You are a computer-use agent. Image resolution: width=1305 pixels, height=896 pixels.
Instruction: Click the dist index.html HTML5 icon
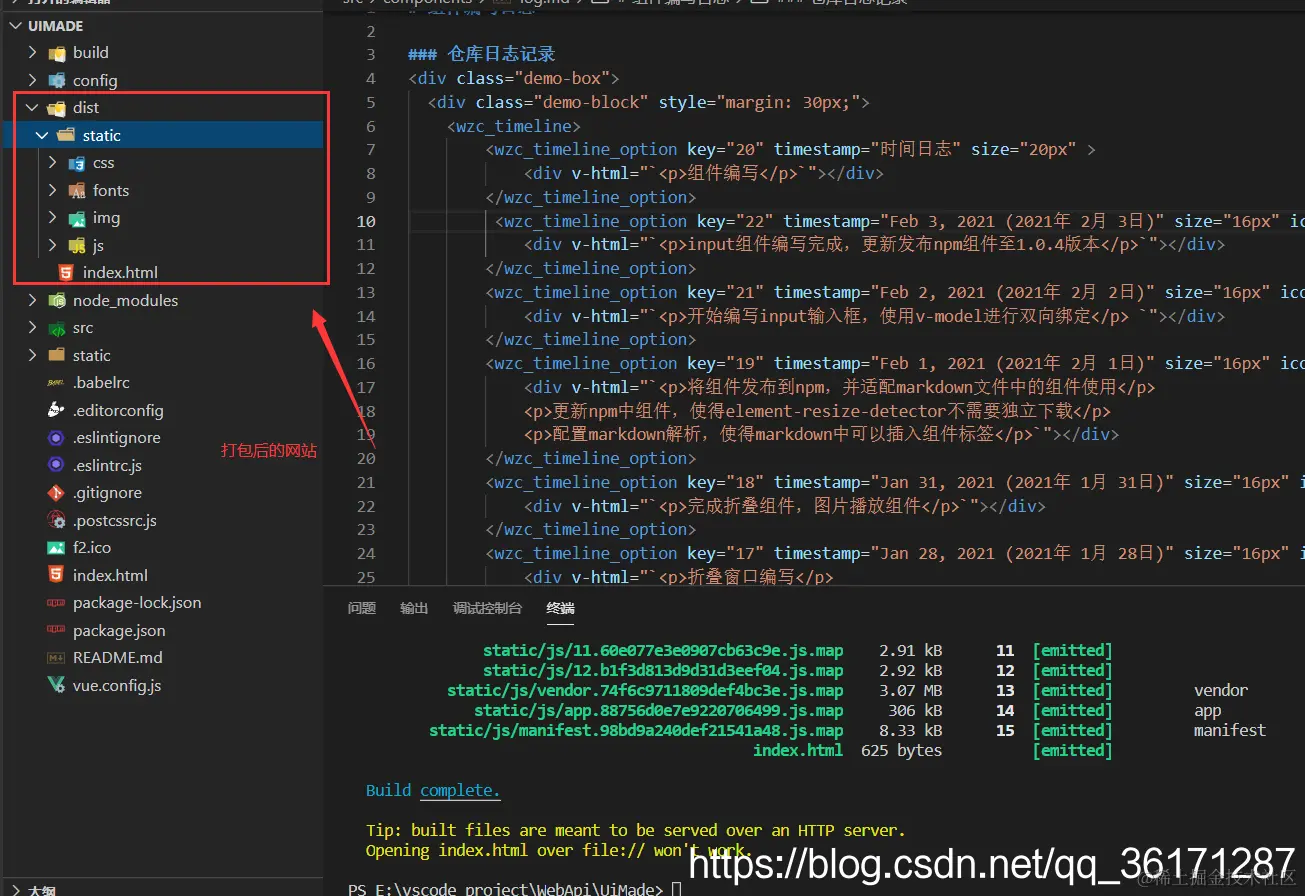(67, 273)
